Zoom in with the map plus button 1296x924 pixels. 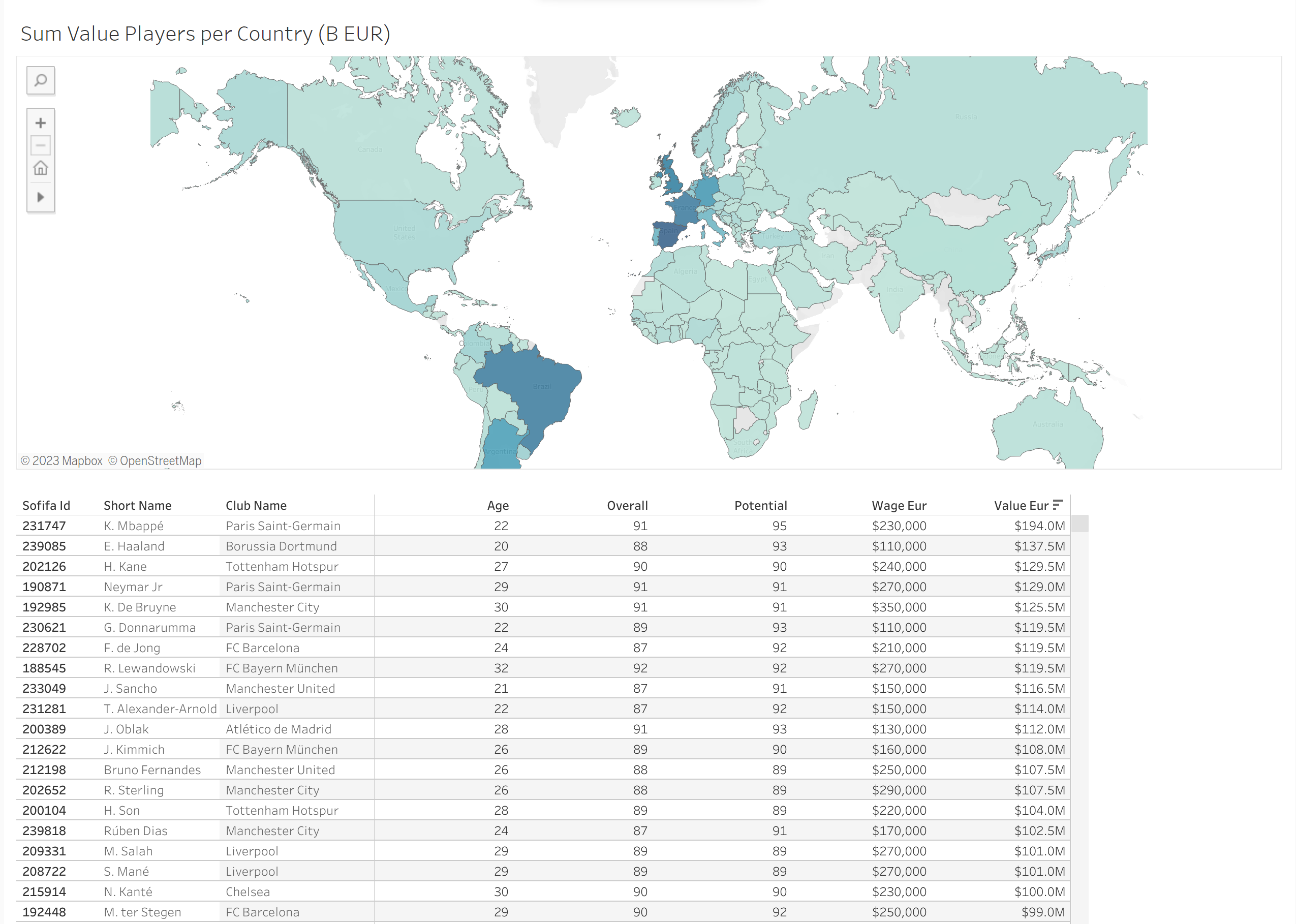[x=40, y=123]
